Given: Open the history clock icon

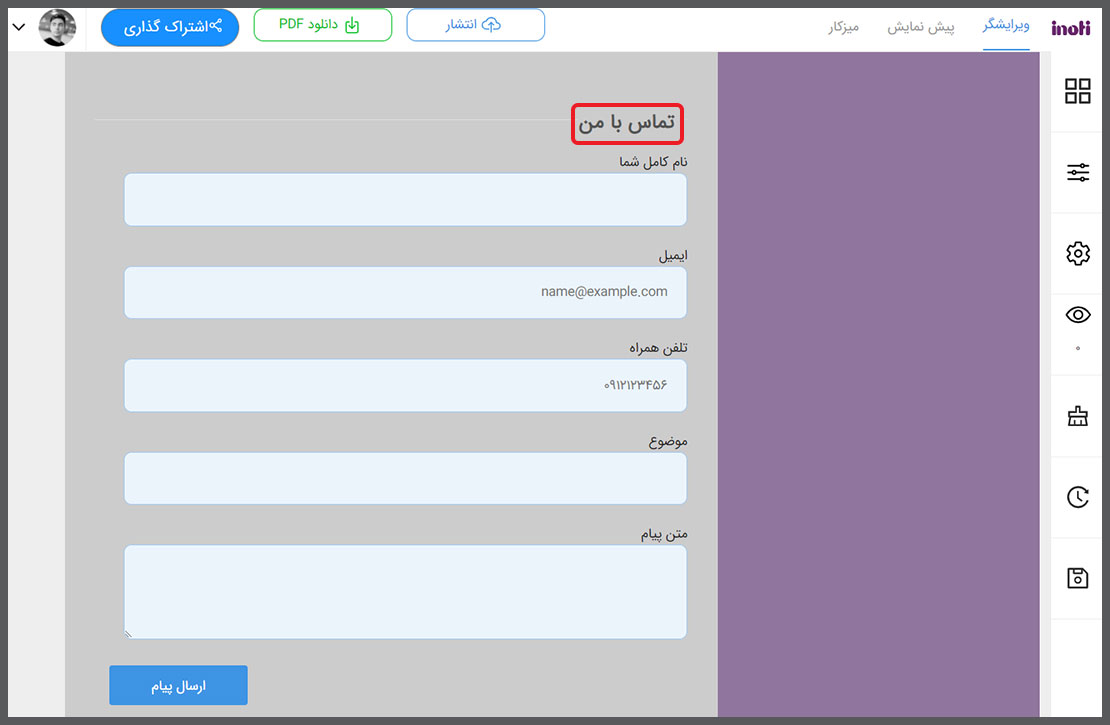Looking at the screenshot, I should (x=1077, y=497).
